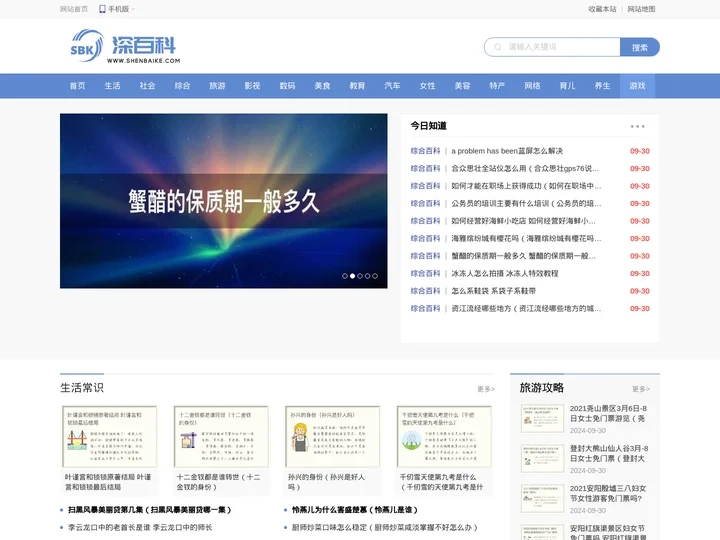720x540 pixels.
Task: Open thumbnail card 千仞雪天使第九考是什么
Action: point(444,450)
